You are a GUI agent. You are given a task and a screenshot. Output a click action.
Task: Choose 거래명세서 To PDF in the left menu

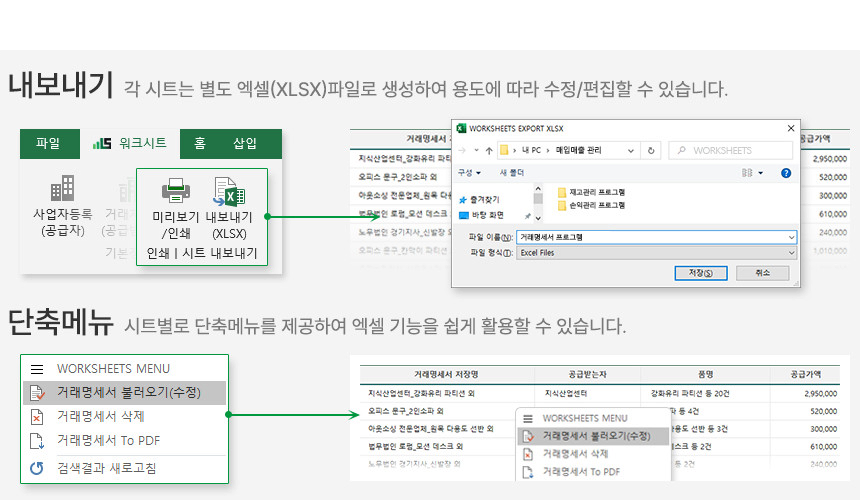108,440
